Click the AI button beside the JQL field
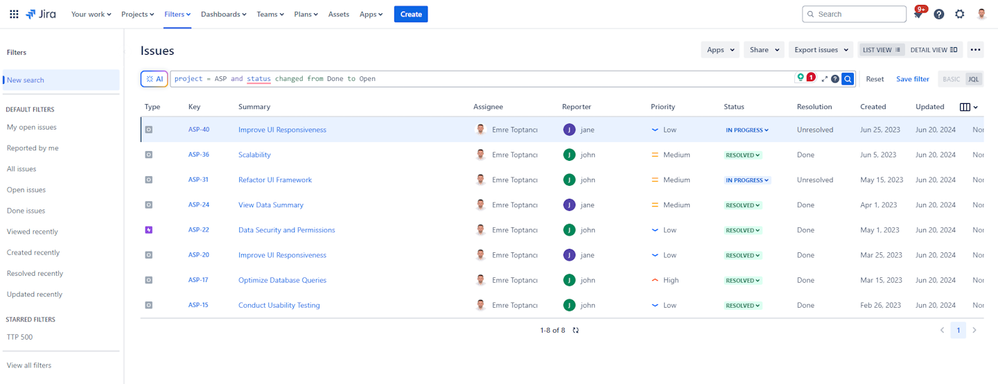Image resolution: width=998 pixels, height=384 pixels. pos(154,79)
